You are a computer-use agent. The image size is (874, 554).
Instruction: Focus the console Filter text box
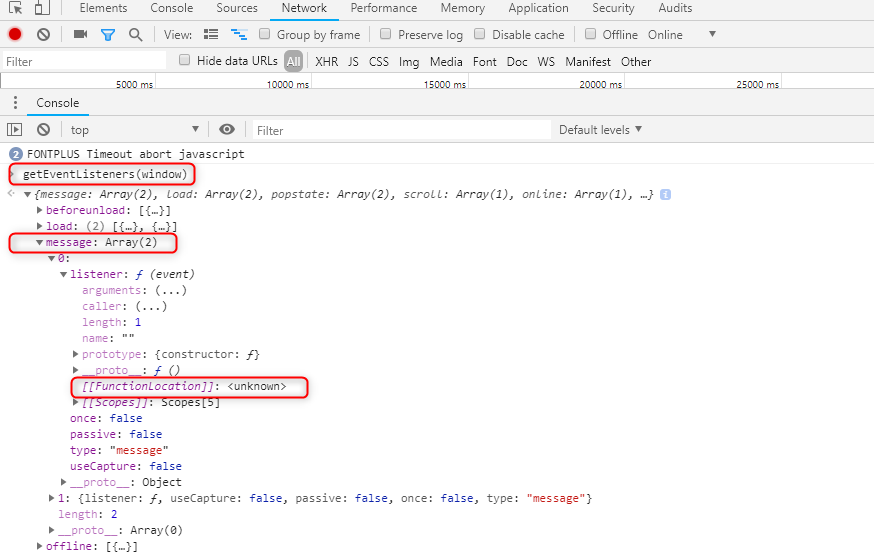click(401, 130)
